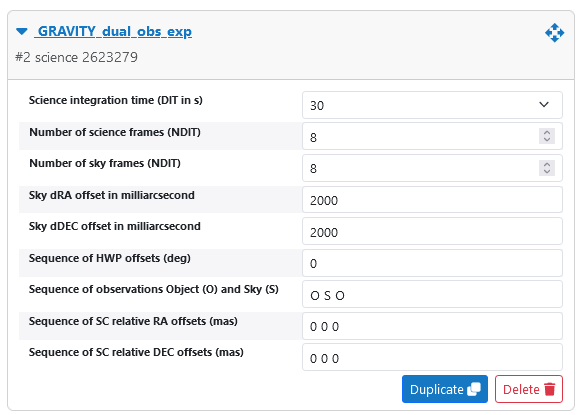Edit Sequence of HWP offsets field
The width and height of the screenshot is (582, 415).
[x=432, y=263]
